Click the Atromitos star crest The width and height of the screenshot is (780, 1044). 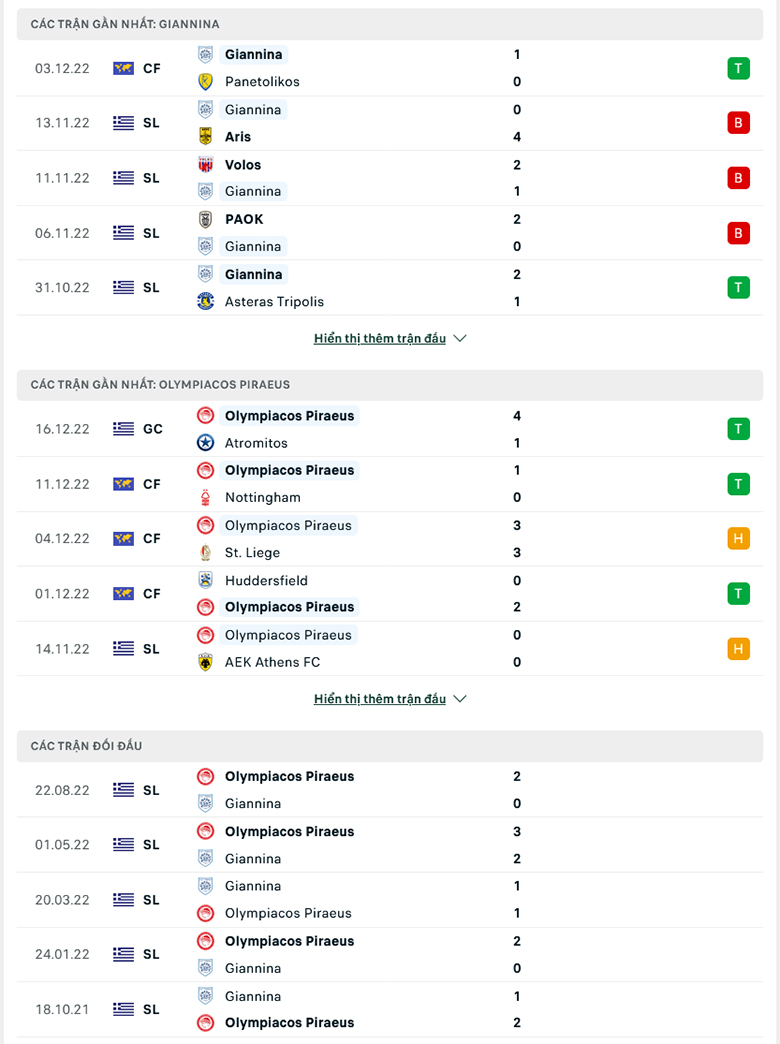coord(205,443)
